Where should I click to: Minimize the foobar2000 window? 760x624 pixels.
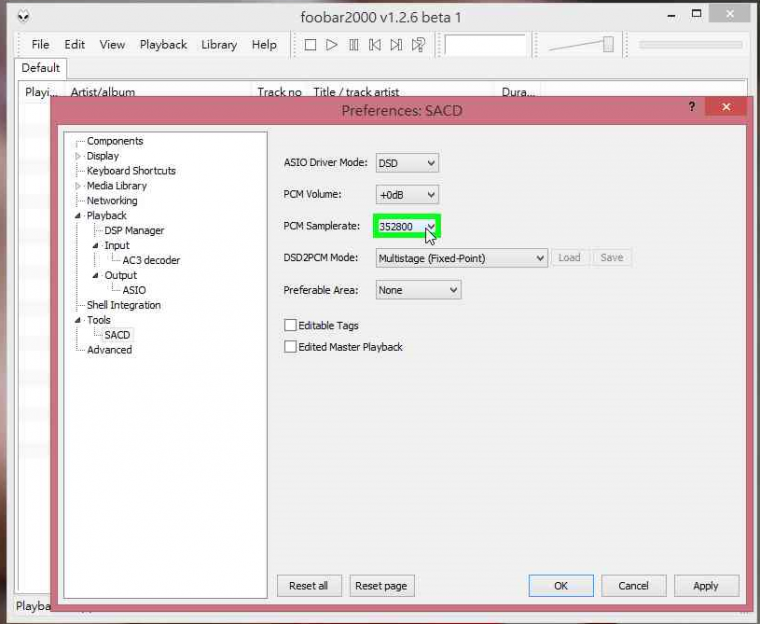(671, 16)
